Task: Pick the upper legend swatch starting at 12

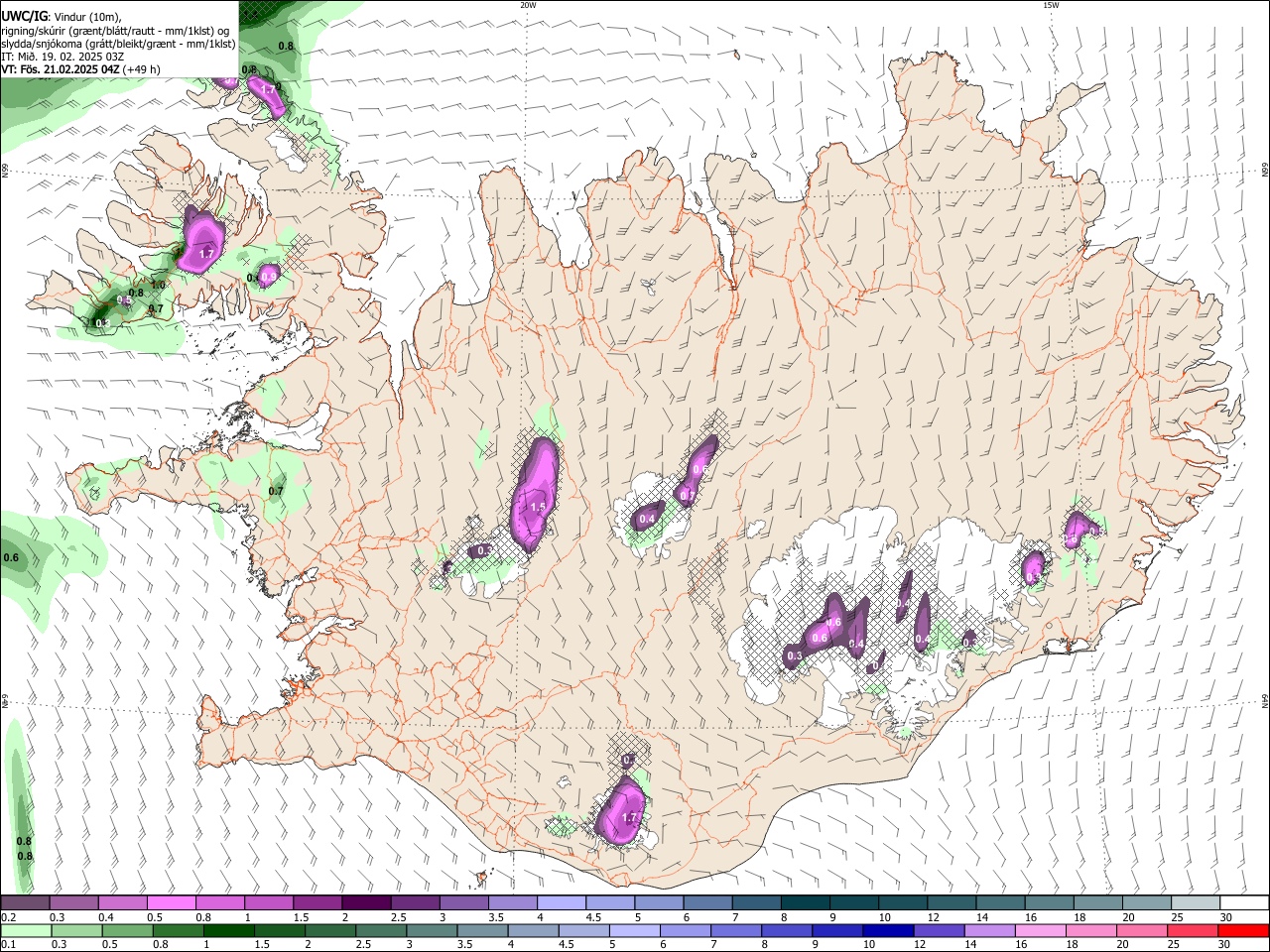Action: point(952,903)
